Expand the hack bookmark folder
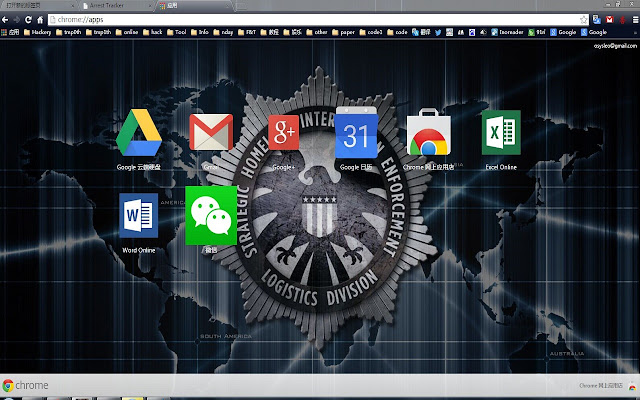640x400 pixels. (x=153, y=32)
